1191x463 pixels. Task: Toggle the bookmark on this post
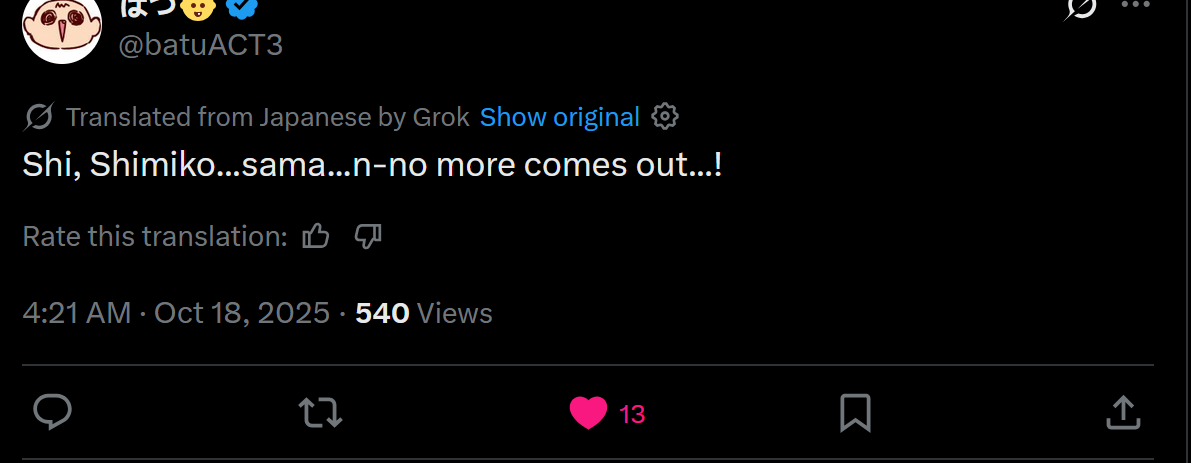(x=855, y=412)
